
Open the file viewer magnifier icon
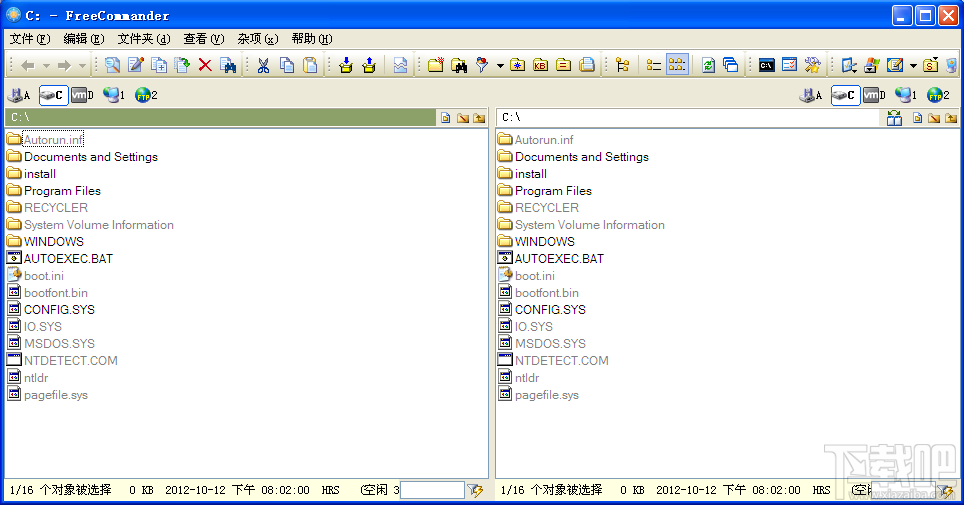coord(113,65)
